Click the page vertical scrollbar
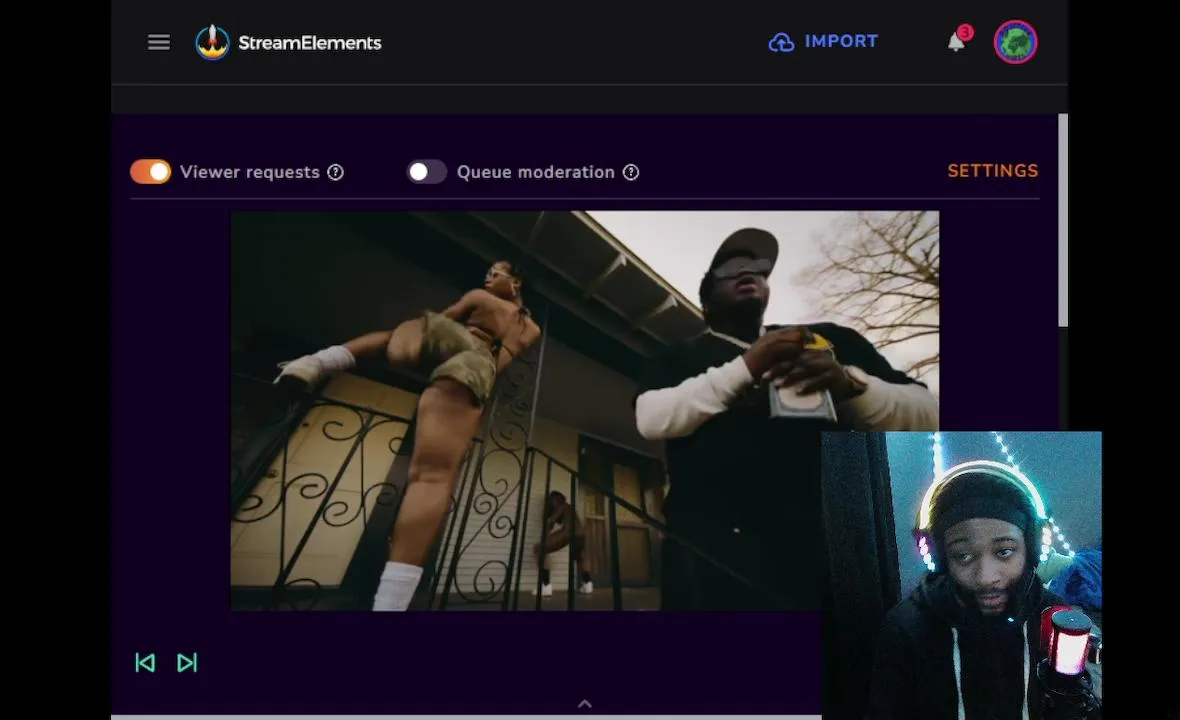Viewport: 1180px width, 720px height. (x=1063, y=220)
